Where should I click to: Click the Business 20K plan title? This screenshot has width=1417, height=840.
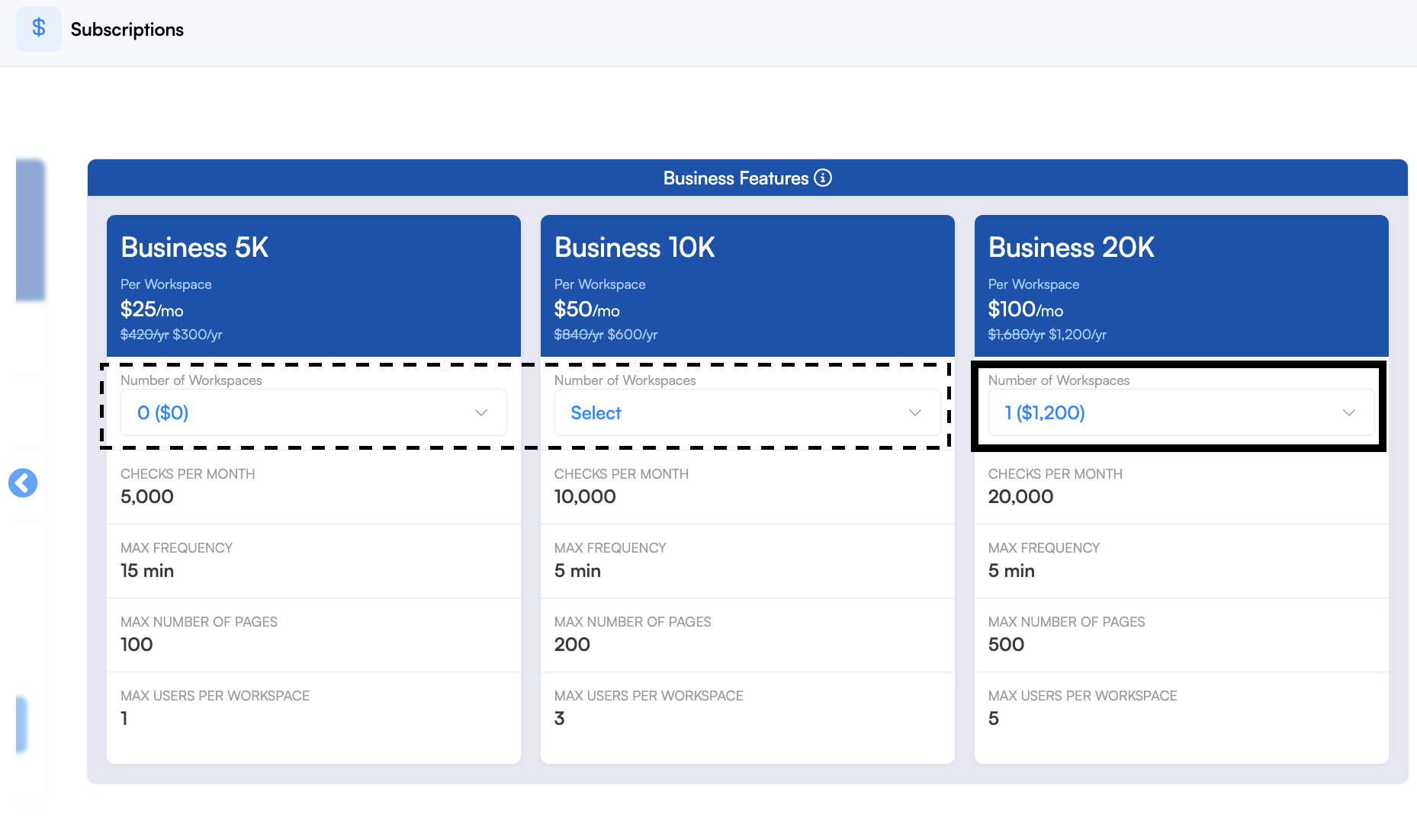click(x=1072, y=247)
